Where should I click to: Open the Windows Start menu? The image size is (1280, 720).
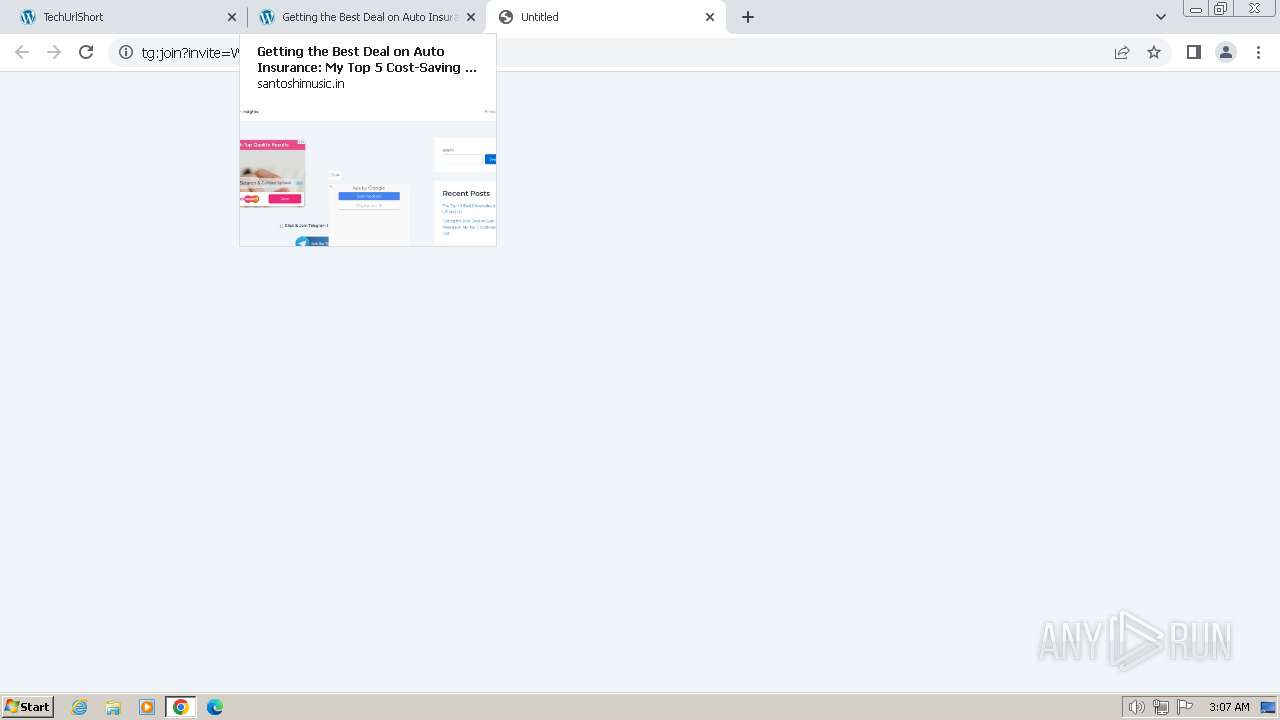pos(27,706)
